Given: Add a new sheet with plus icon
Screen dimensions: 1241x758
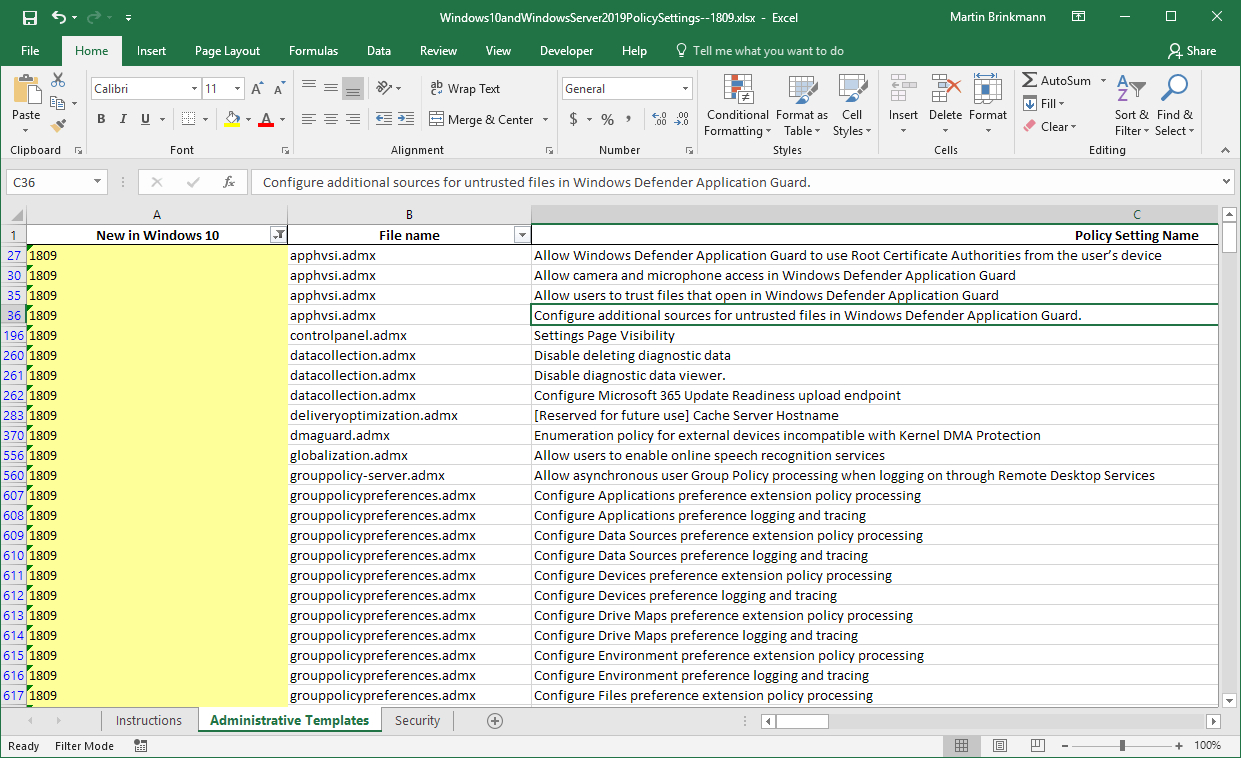Looking at the screenshot, I should click(494, 721).
